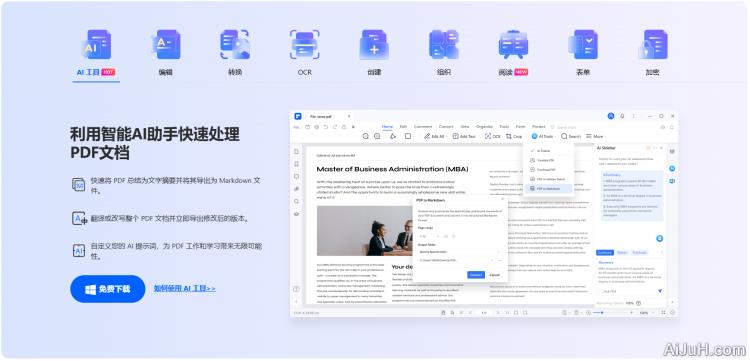Close the PDF to Markdown dialog
750x361 pixels.
pyautogui.click(x=502, y=200)
